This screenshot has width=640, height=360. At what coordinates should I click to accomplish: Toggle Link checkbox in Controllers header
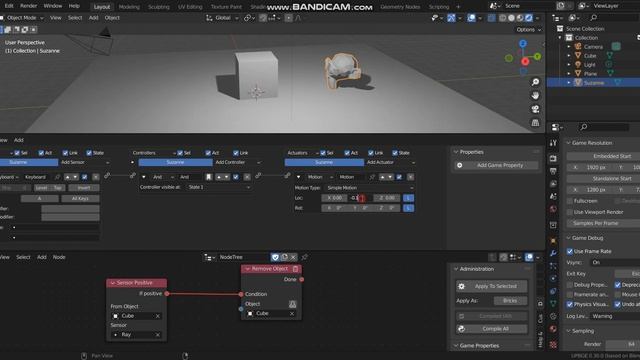coord(236,153)
